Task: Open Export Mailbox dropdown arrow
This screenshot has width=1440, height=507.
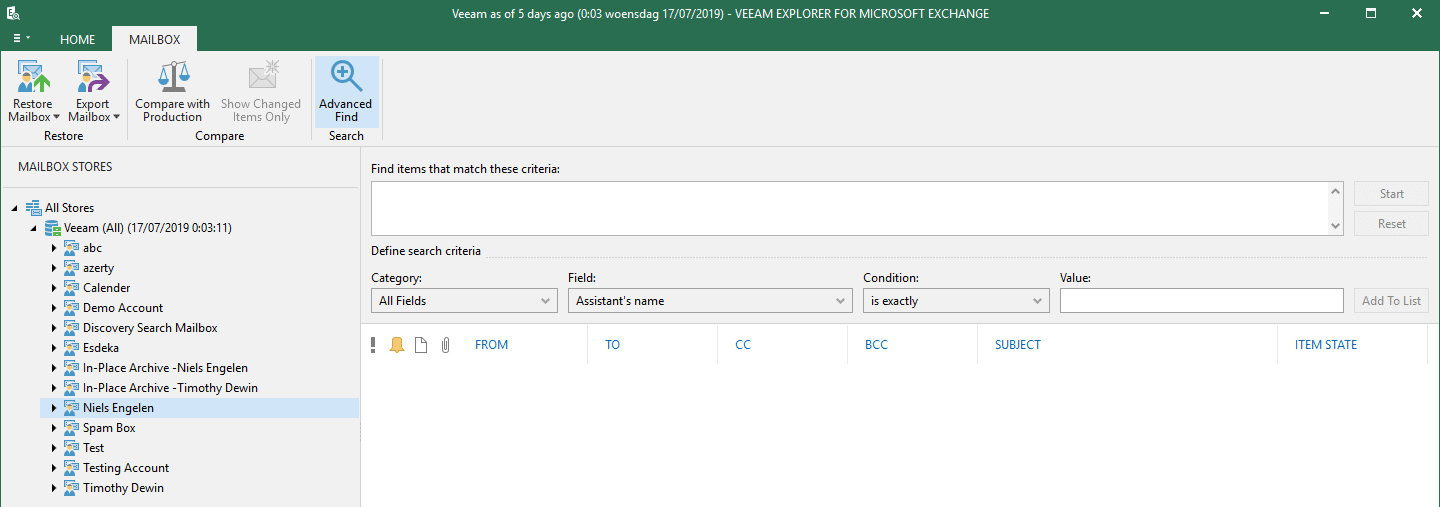Action: click(x=116, y=117)
